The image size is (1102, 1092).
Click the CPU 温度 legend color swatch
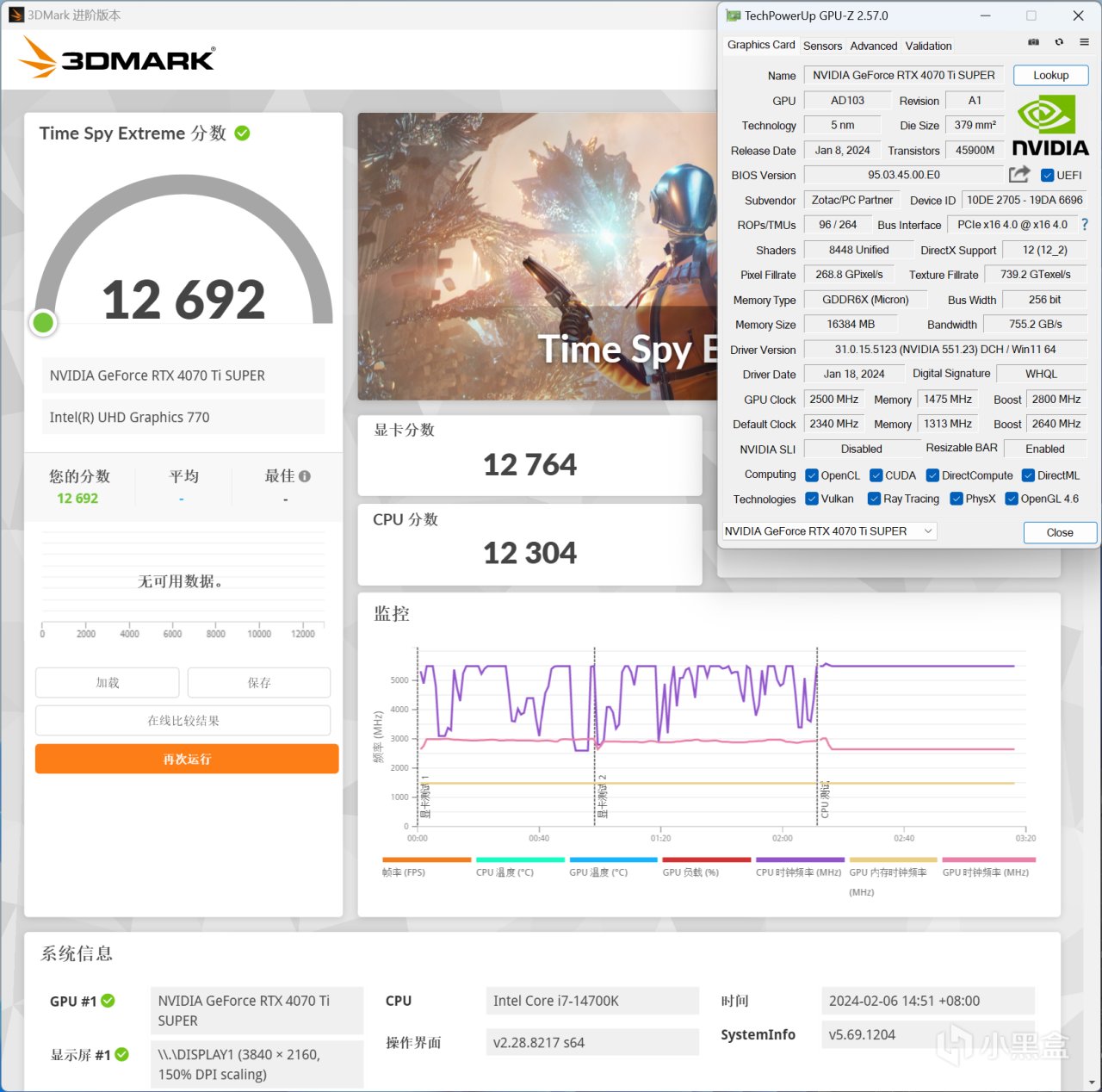pos(520,859)
